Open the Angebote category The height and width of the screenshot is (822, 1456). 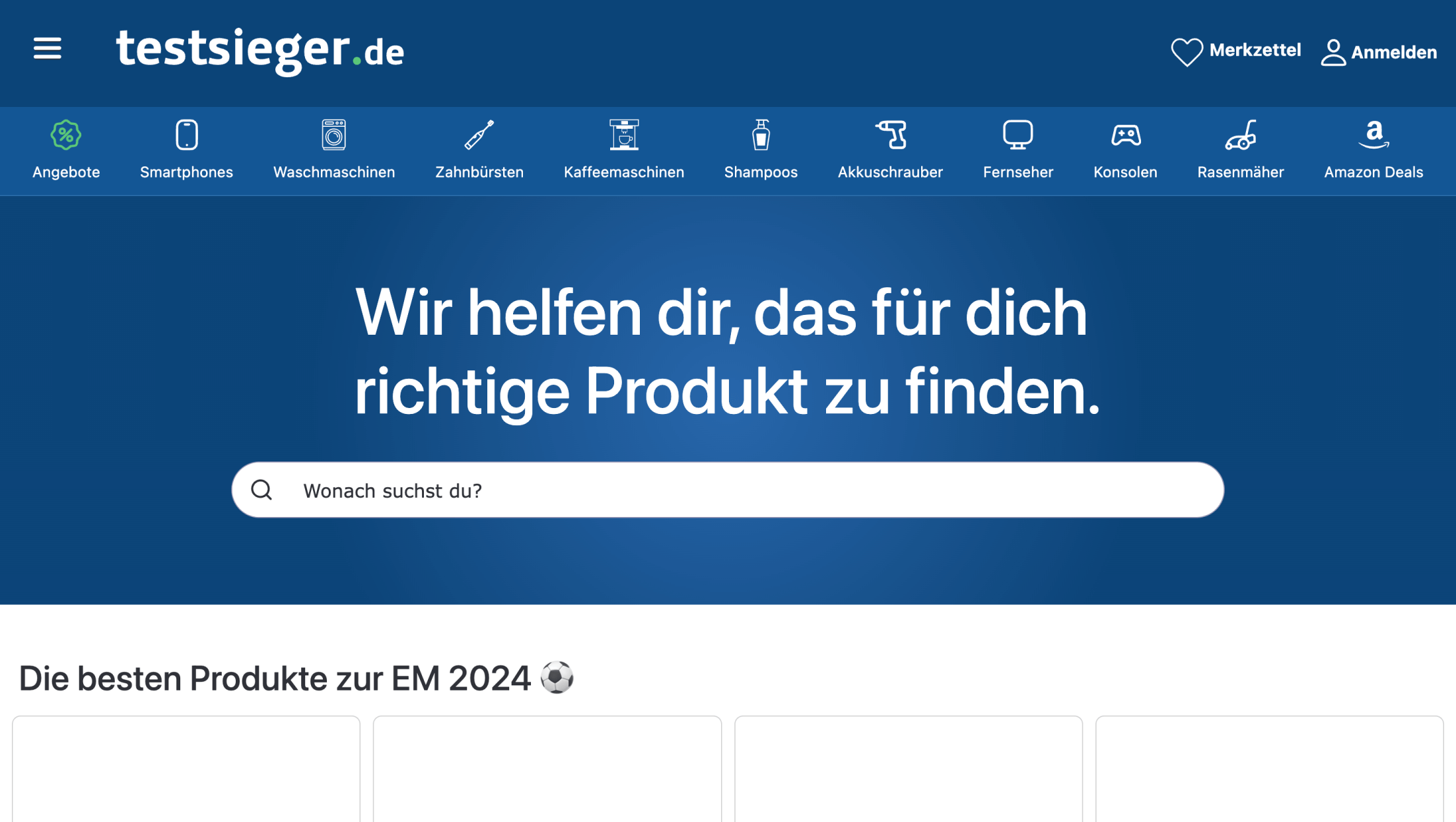(x=66, y=172)
